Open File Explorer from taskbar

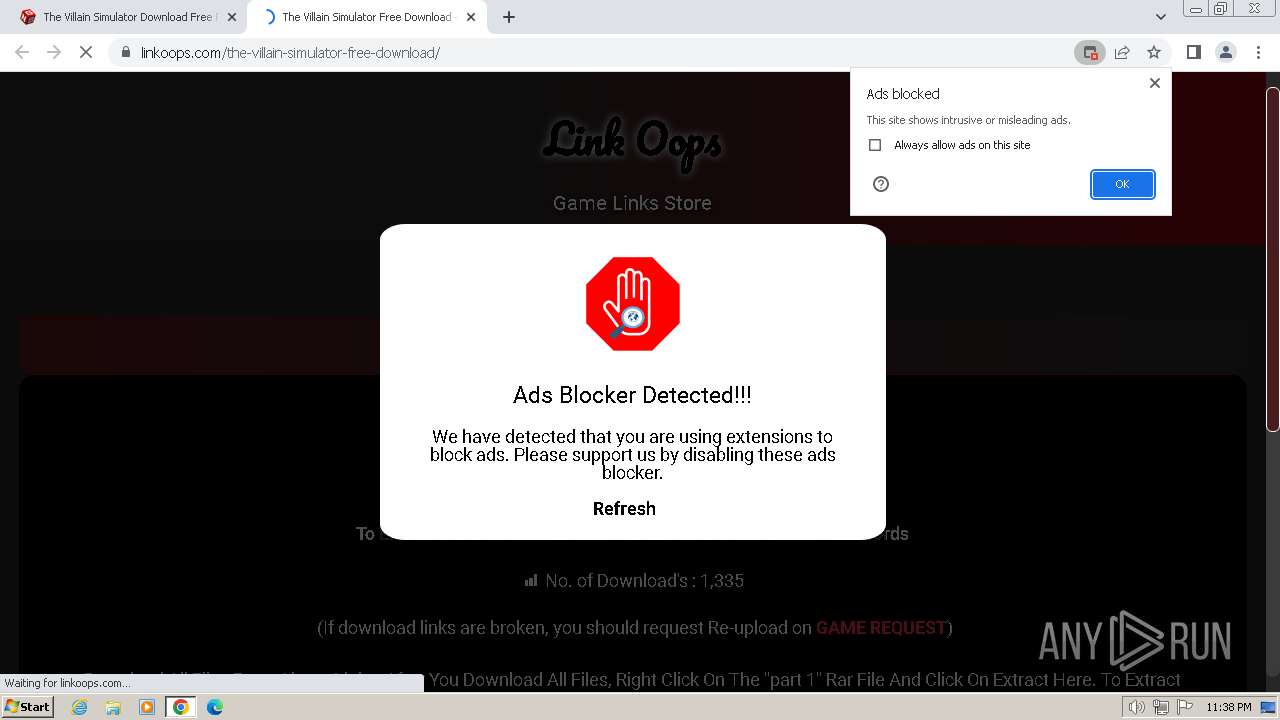pyautogui.click(x=113, y=707)
